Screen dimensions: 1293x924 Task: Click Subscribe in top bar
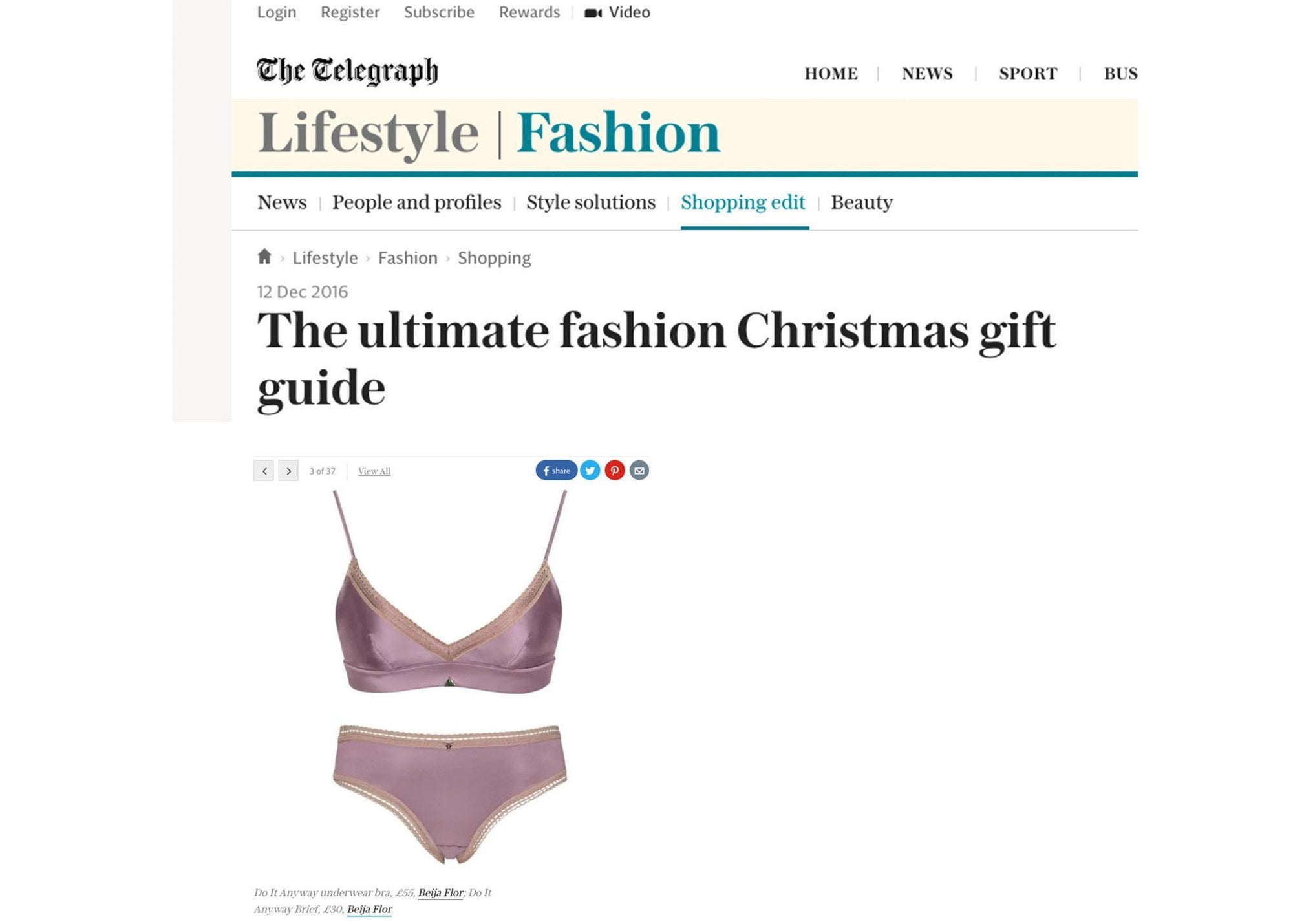[439, 12]
